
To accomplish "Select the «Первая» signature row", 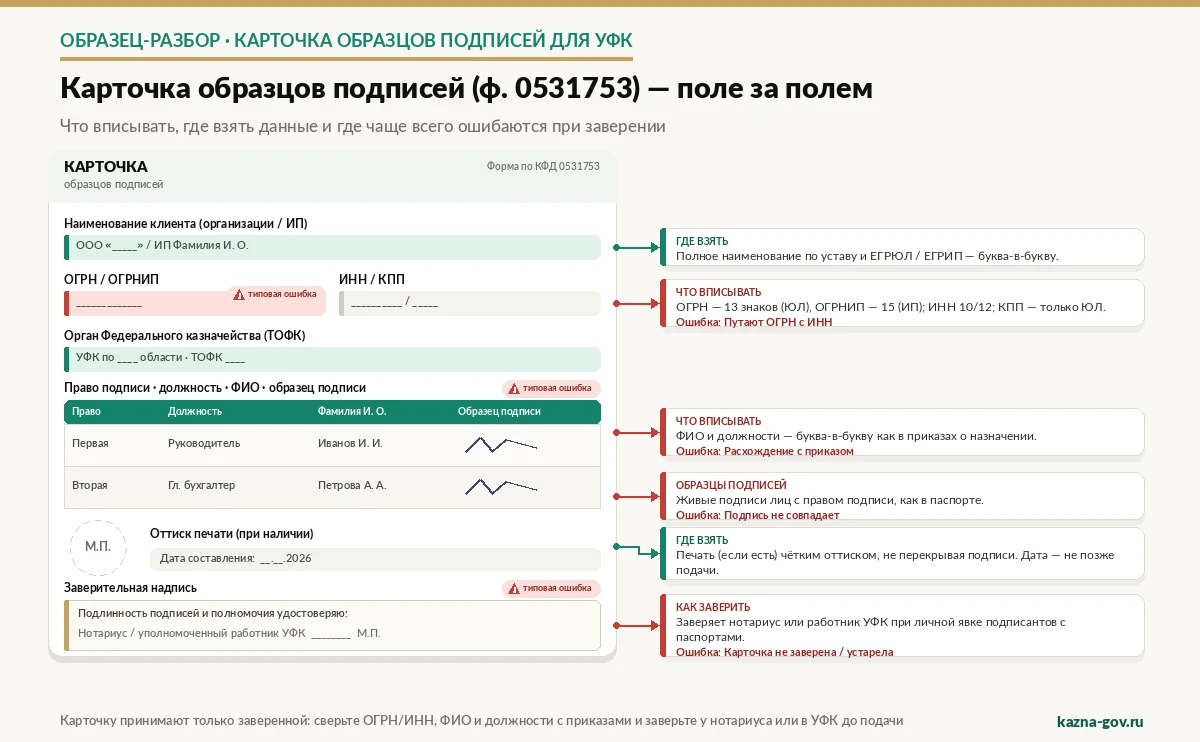I will pyautogui.click(x=332, y=444).
